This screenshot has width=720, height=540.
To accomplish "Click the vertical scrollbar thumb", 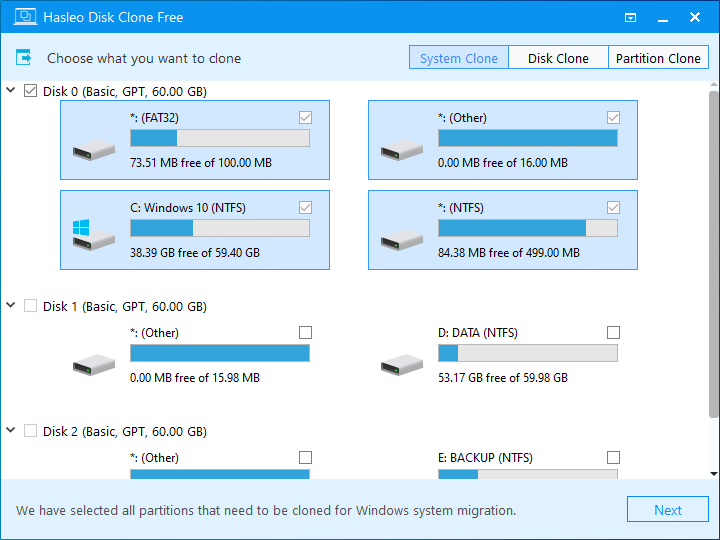I will (x=714, y=255).
